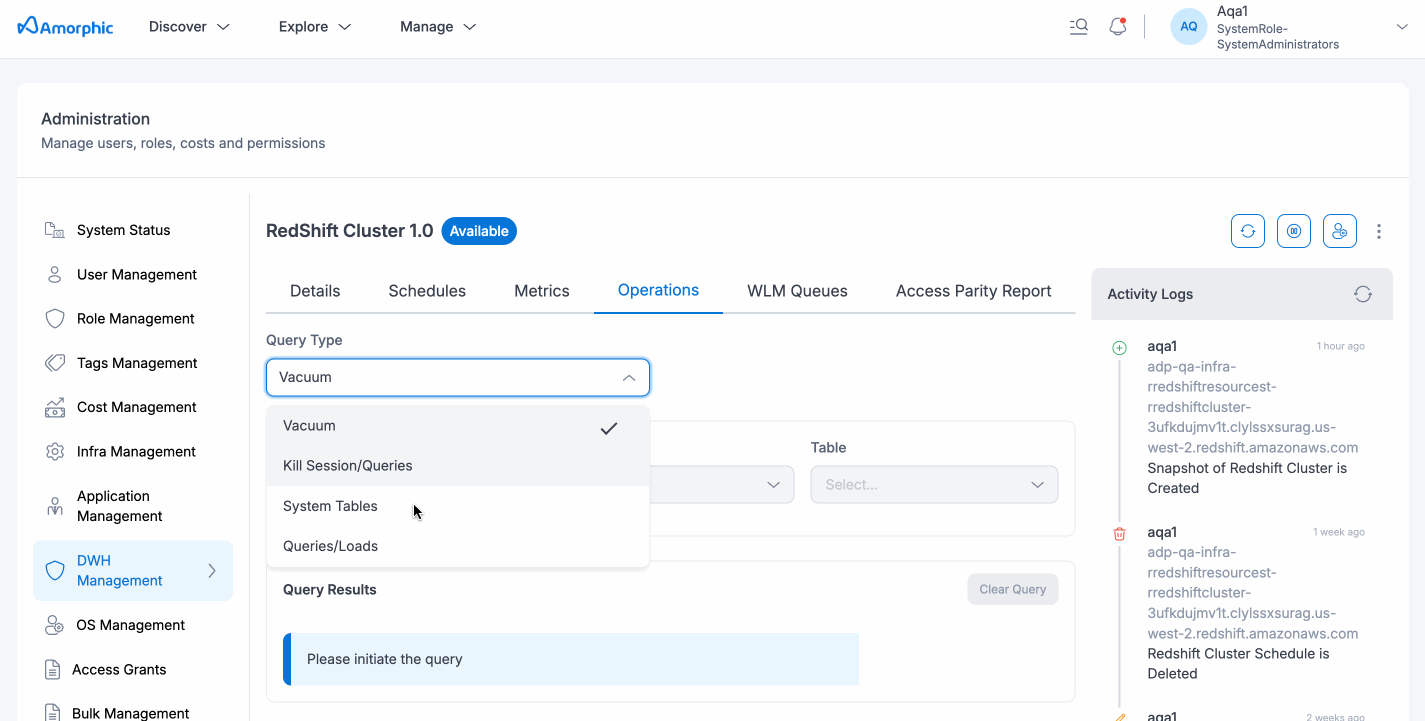Choose Vacuum option in dropdown list
Viewport: 1425px width, 721px height.
(x=458, y=426)
